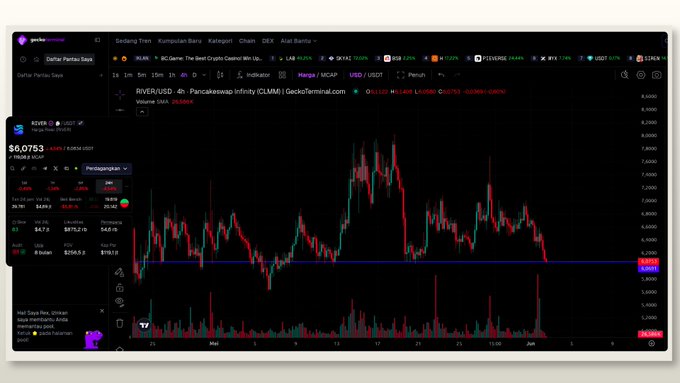This screenshot has width=680, height=383.
Task: Switch chart to Harga price mode
Action: click(x=306, y=75)
